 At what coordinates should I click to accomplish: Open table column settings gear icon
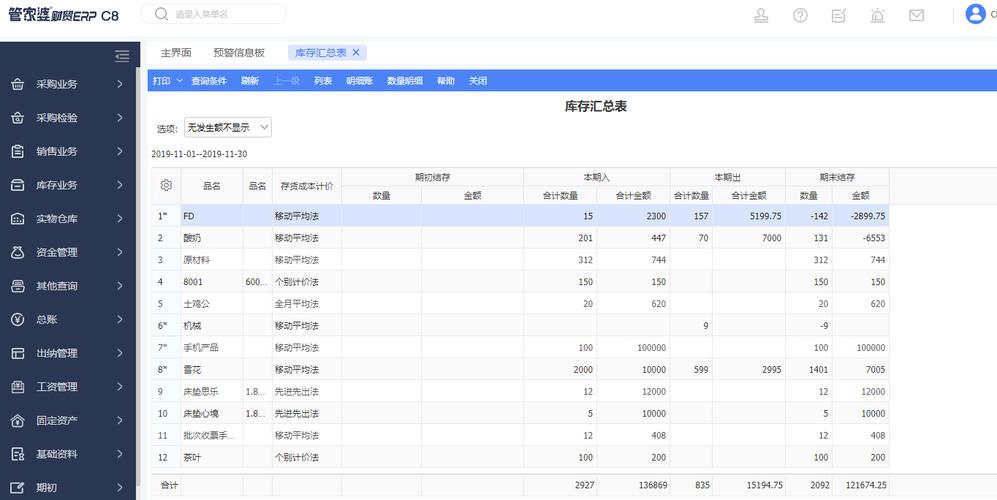point(166,185)
